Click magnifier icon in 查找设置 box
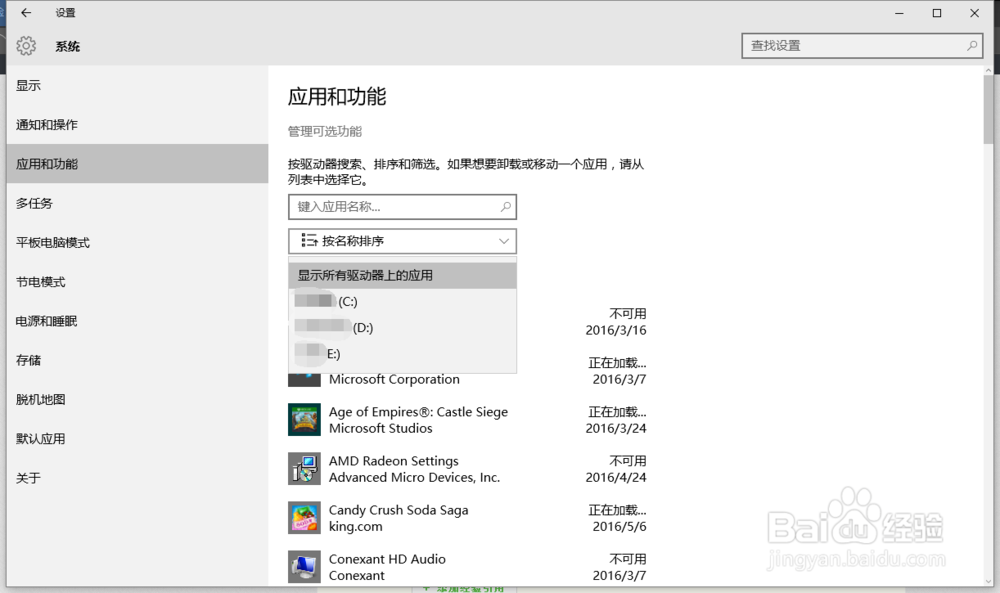The height and width of the screenshot is (593, 1000). [971, 46]
